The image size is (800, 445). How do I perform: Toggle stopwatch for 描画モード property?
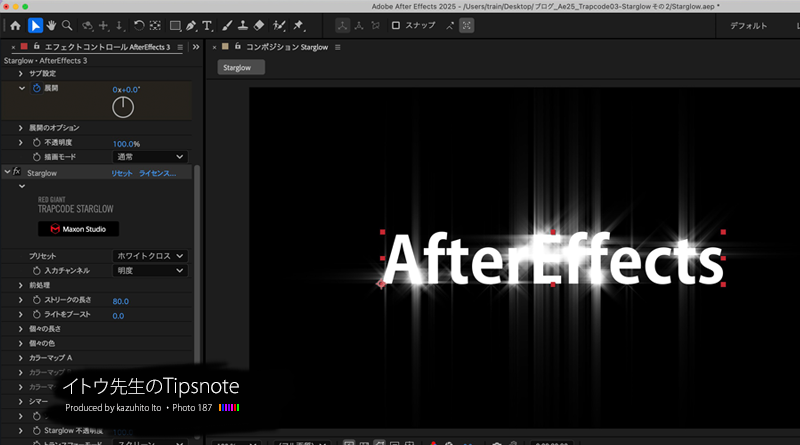click(37, 157)
